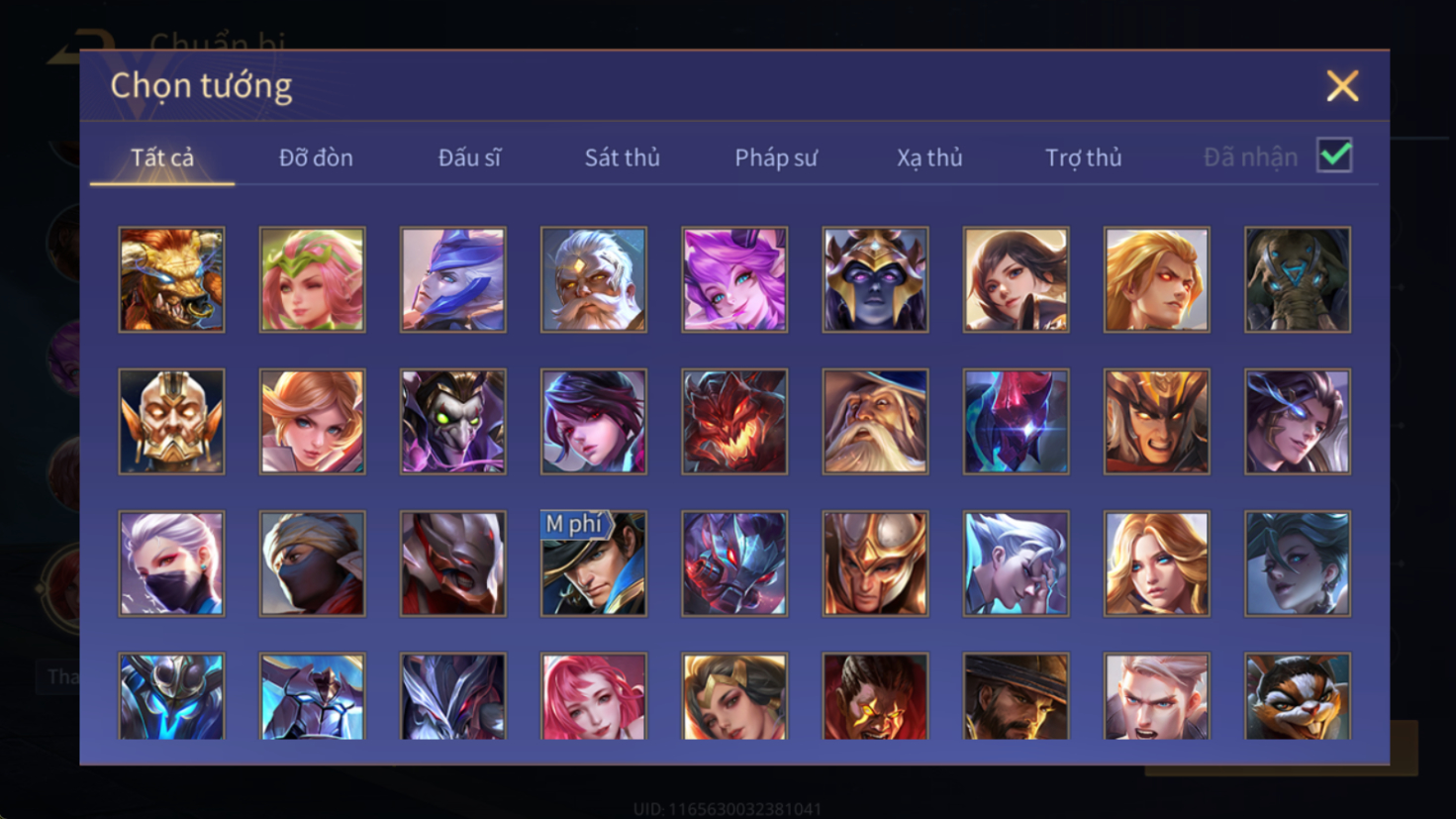This screenshot has height=819, width=1456.
Task: Open the 'Đấu sĩ' tab
Action: [x=469, y=157]
